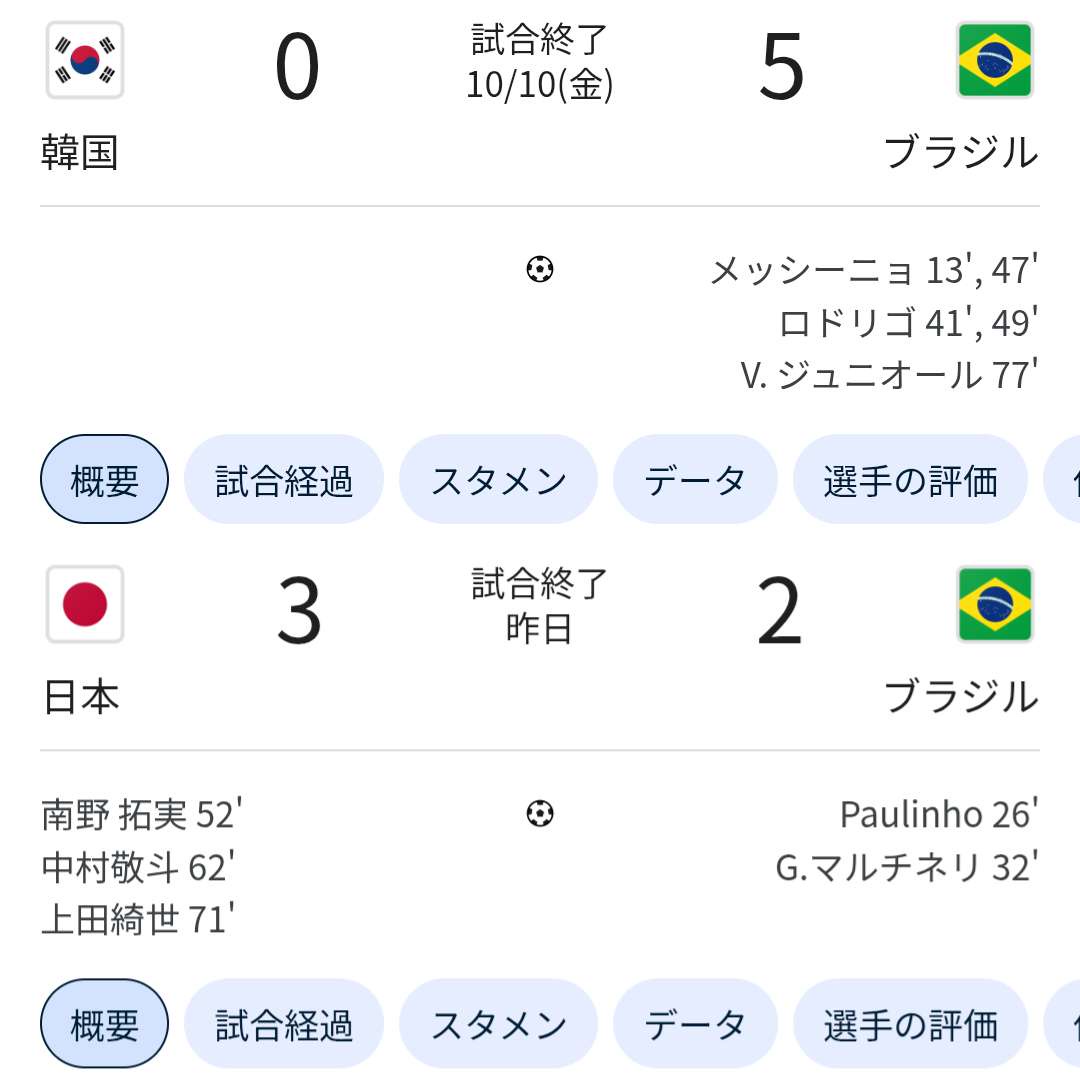Image resolution: width=1080 pixels, height=1077 pixels.
Task: Show 選手の評価 tab for Korea–Brazil match
Action: tap(910, 480)
